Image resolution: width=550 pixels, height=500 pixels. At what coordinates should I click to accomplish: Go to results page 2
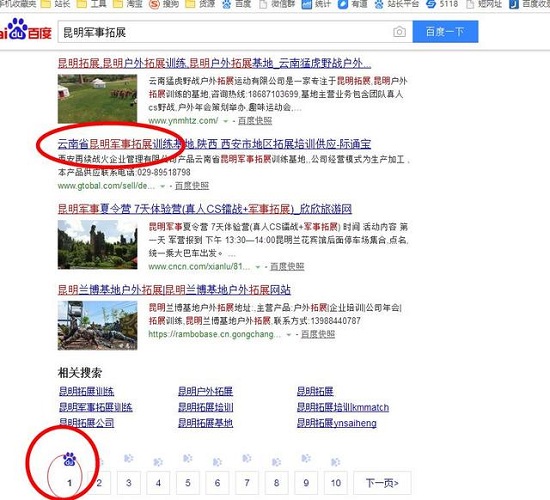coord(99,483)
